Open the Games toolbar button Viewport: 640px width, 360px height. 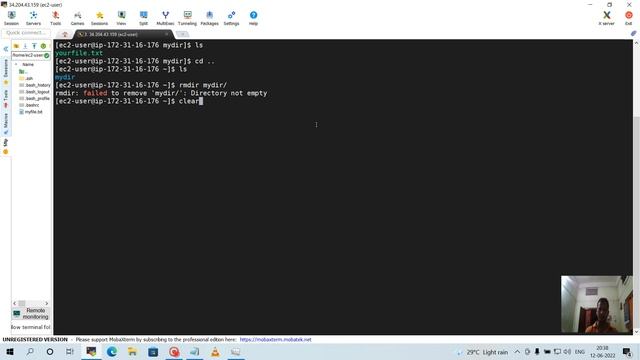[77, 18]
